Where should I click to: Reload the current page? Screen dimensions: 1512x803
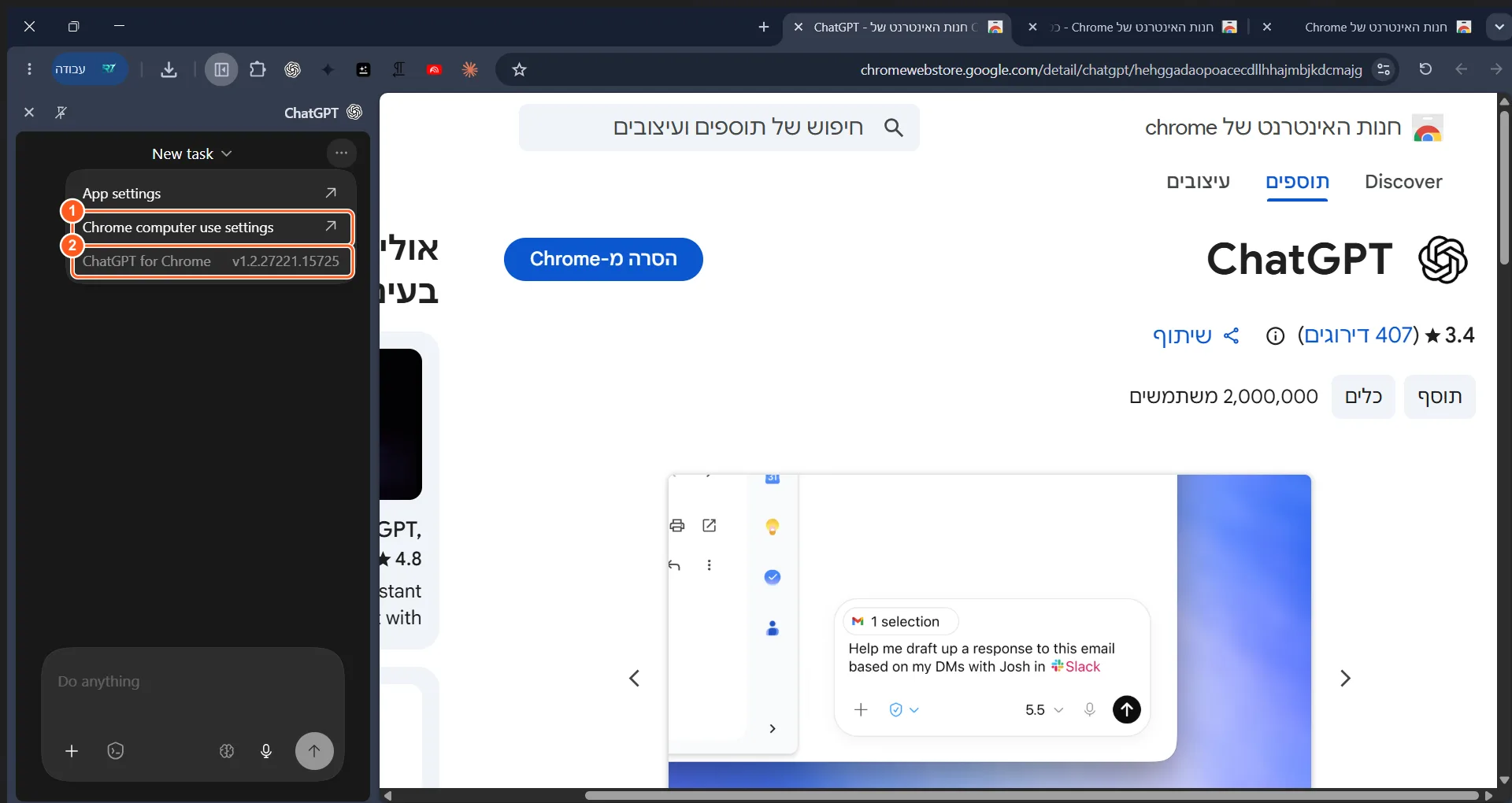tap(1425, 69)
